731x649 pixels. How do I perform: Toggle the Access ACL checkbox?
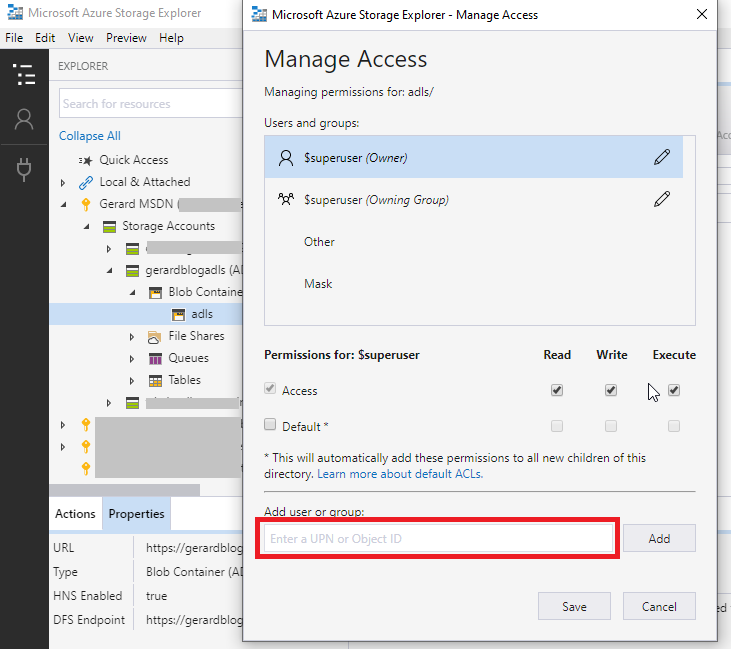270,388
